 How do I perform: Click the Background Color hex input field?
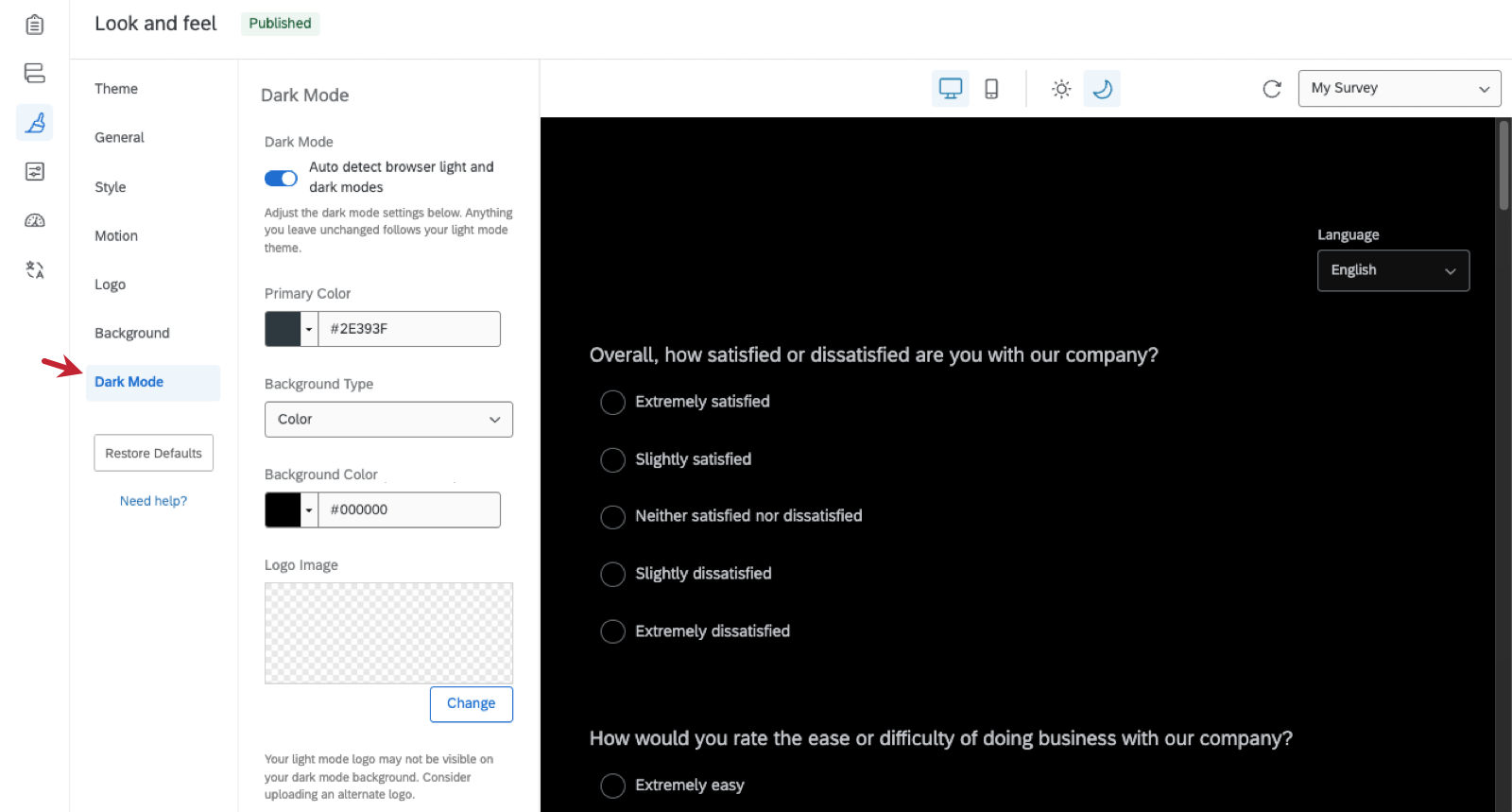pyautogui.click(x=409, y=510)
